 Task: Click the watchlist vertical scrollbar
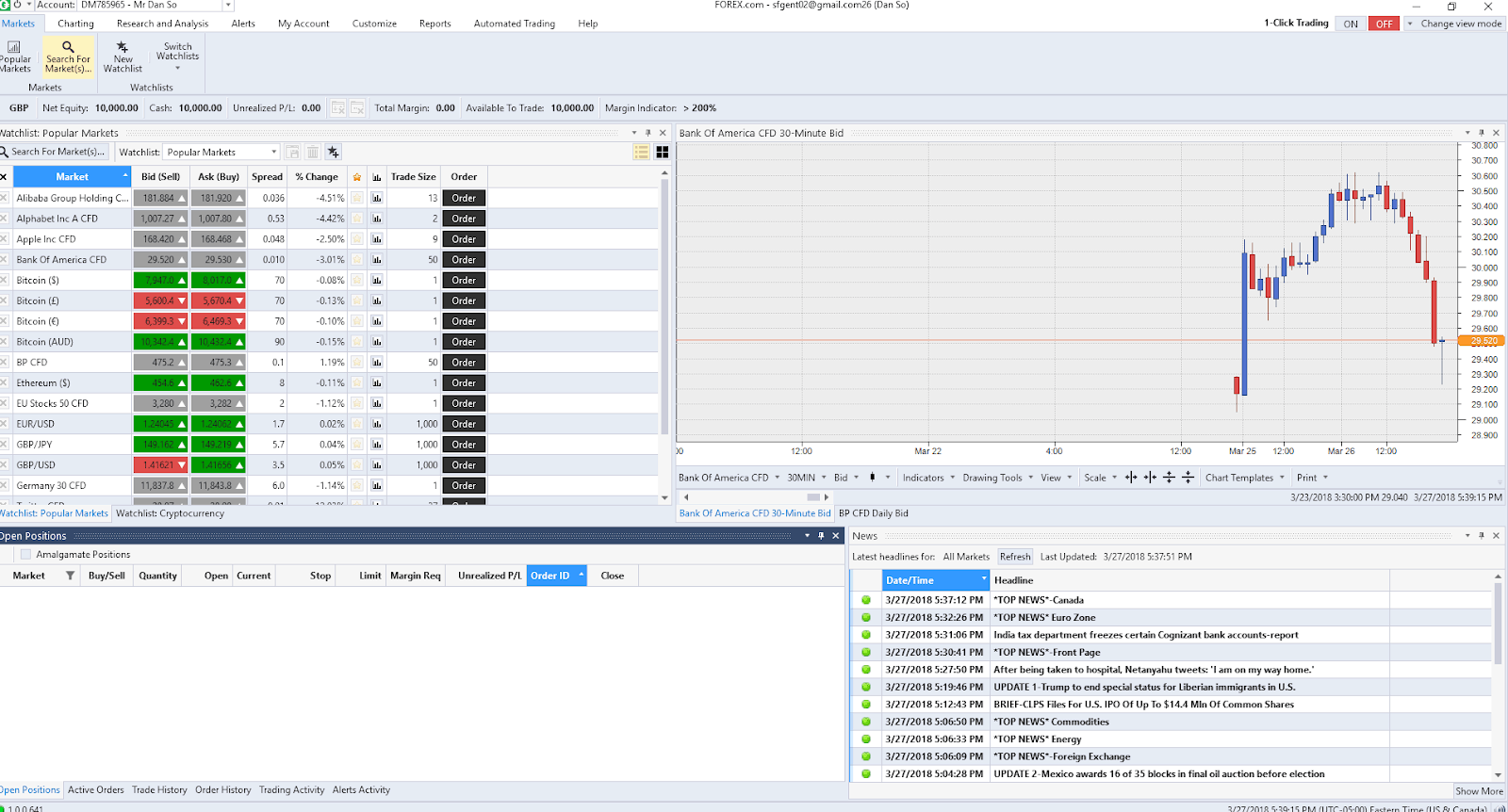[x=664, y=306]
